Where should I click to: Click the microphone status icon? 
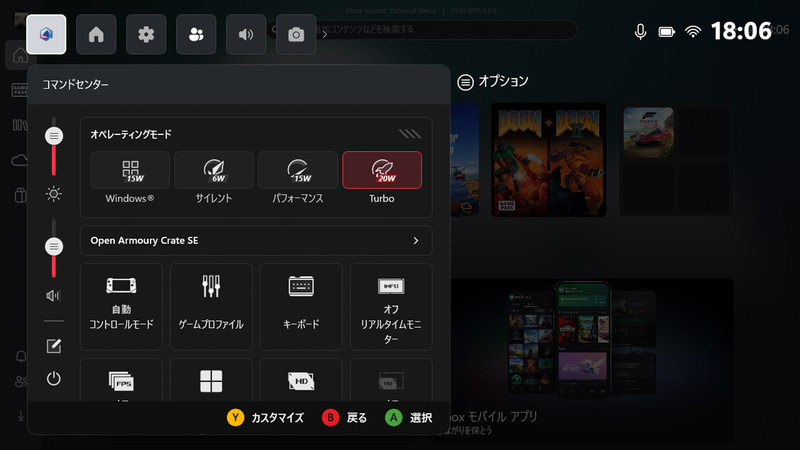[640, 32]
